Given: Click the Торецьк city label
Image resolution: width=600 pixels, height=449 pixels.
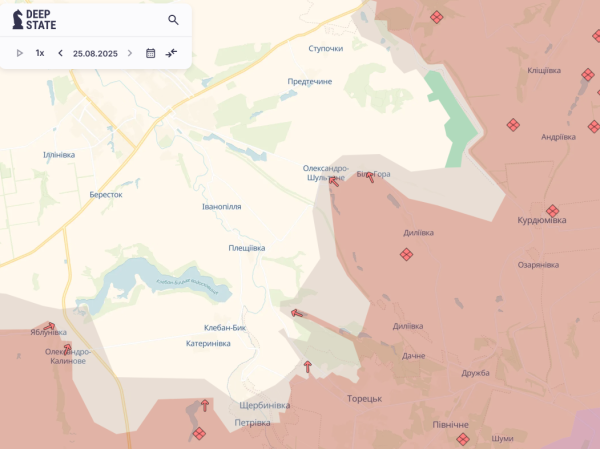Looking at the screenshot, I should pyautogui.click(x=364, y=399).
